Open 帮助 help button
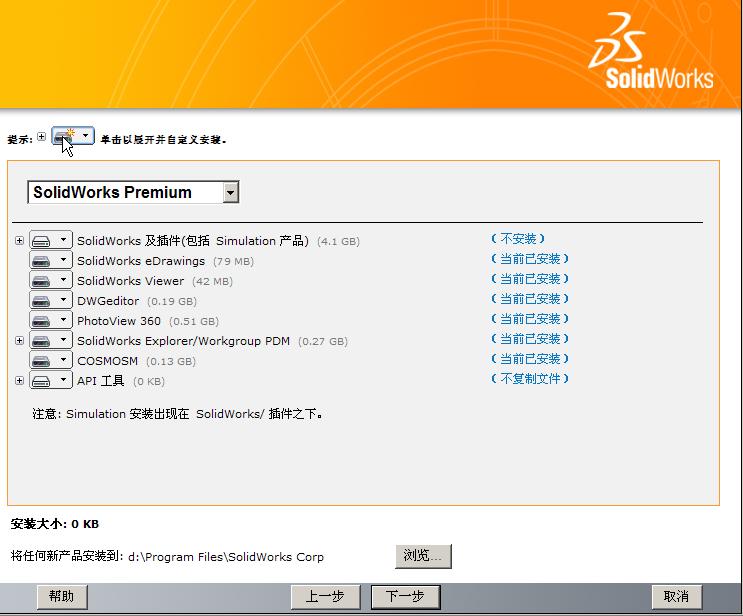Screen dimensions: 743x616 click(x=62, y=597)
